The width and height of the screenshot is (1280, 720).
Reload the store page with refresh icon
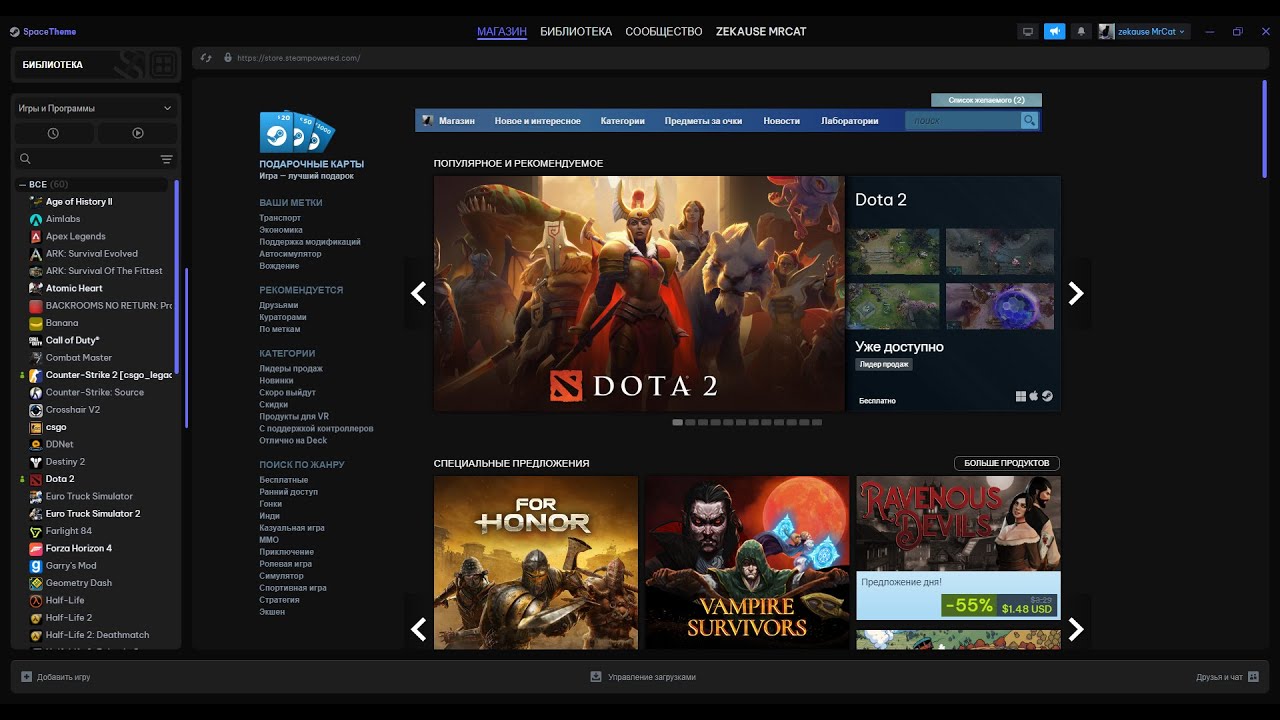point(207,58)
